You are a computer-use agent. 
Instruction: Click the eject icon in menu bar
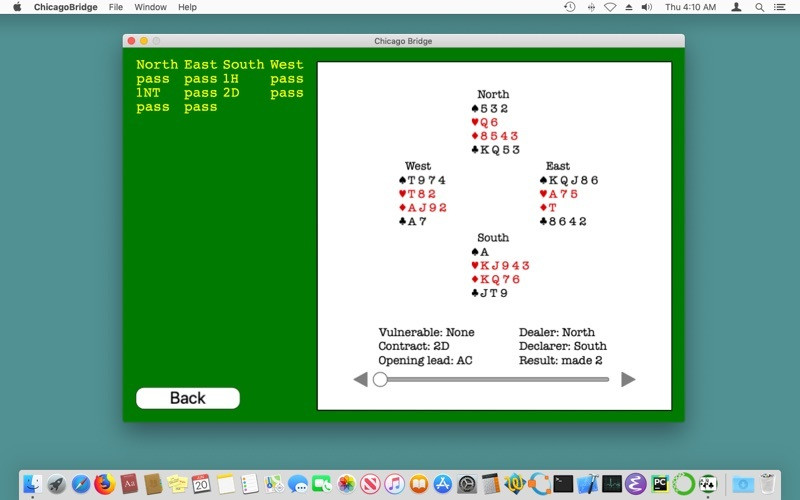629,7
